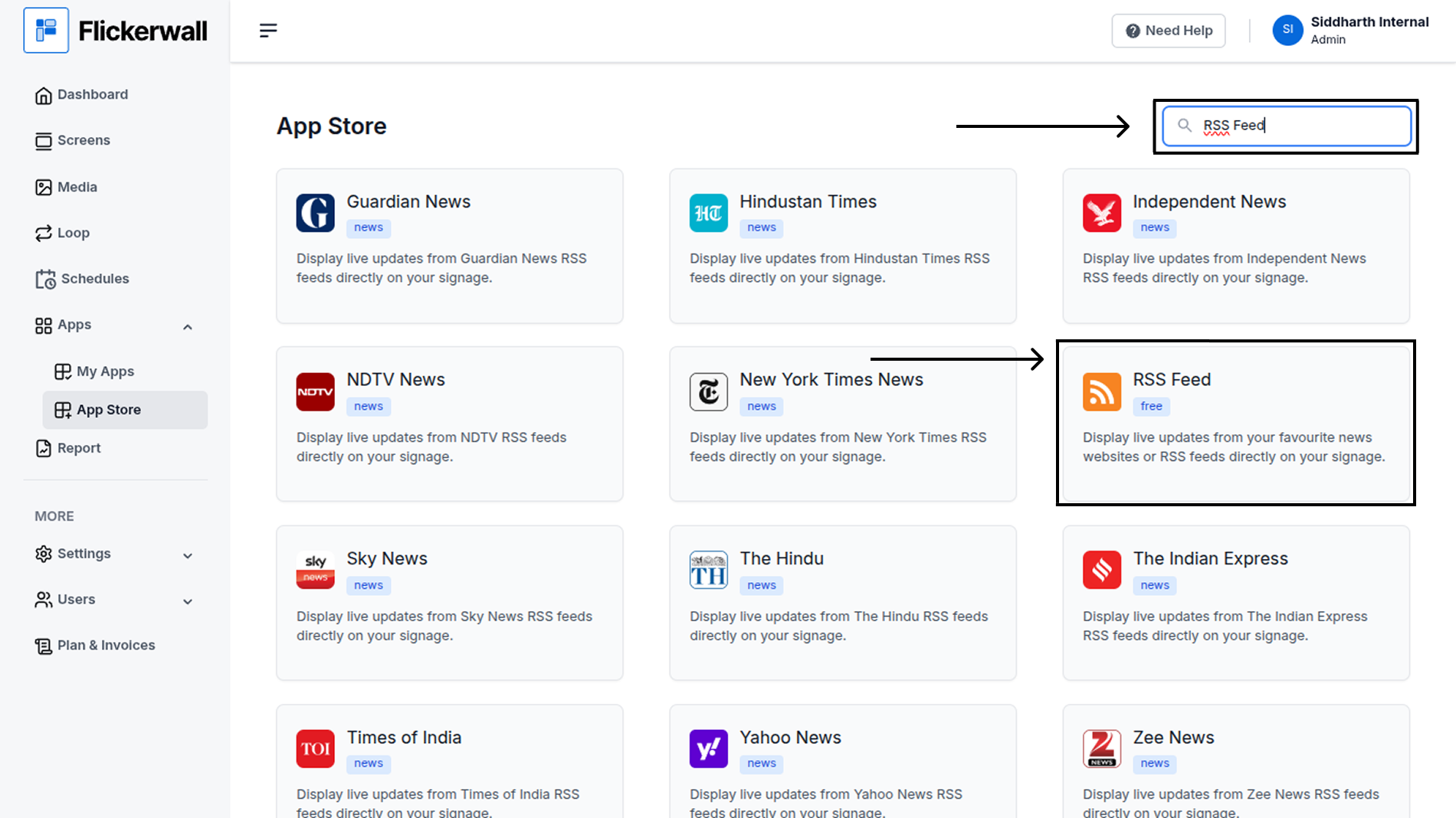Open the SI user avatar
Screen dimensions: 1456x818
click(x=1287, y=30)
